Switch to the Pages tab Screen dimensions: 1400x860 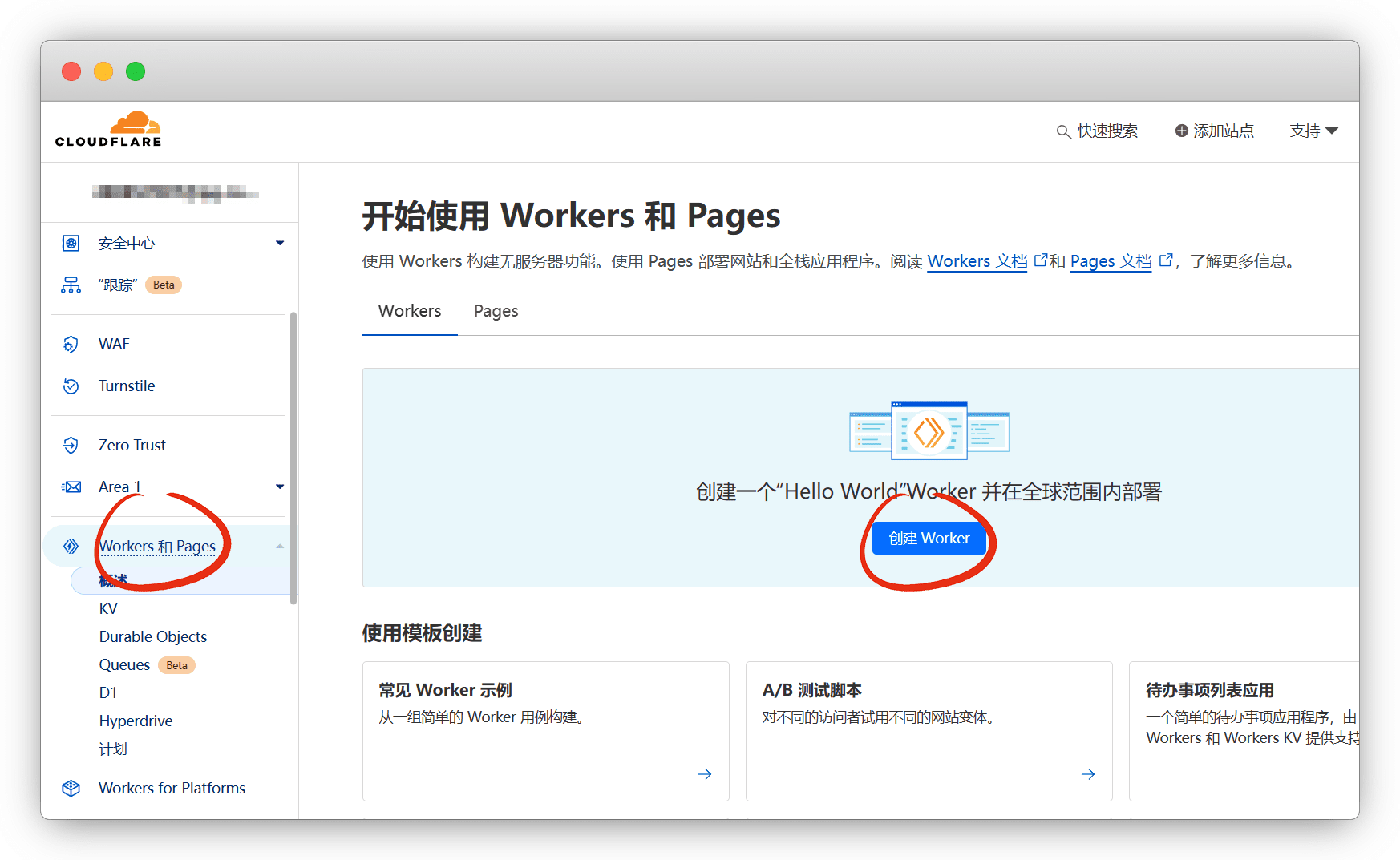(496, 311)
